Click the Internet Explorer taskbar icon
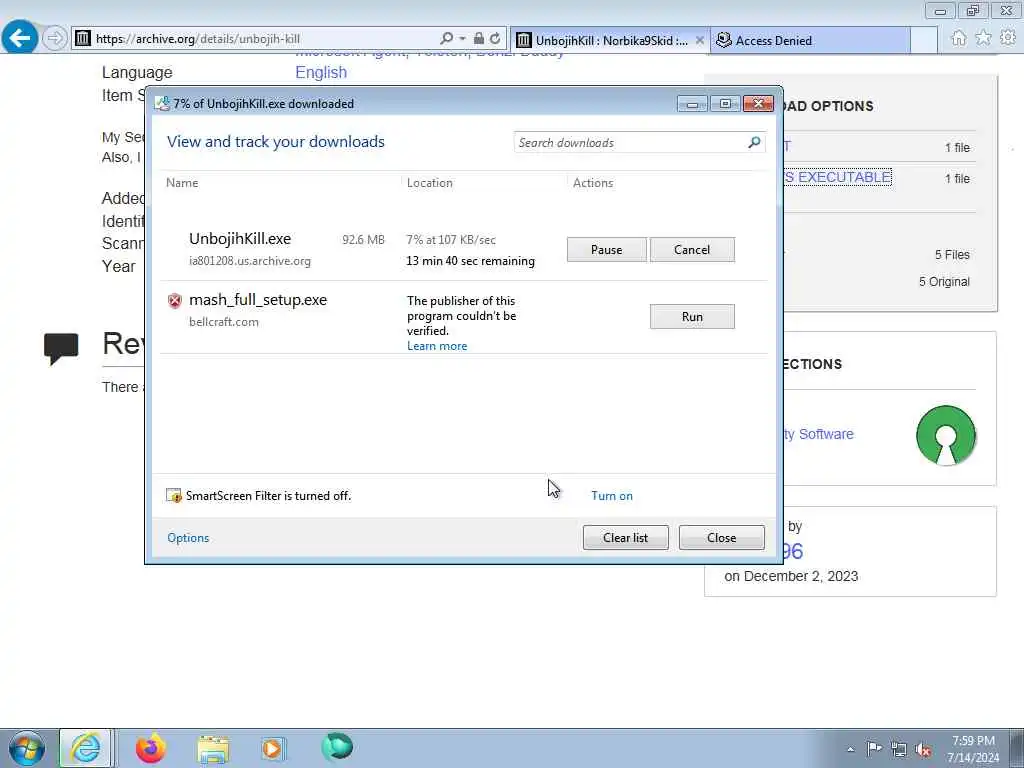This screenshot has width=1024, height=768. [x=86, y=748]
